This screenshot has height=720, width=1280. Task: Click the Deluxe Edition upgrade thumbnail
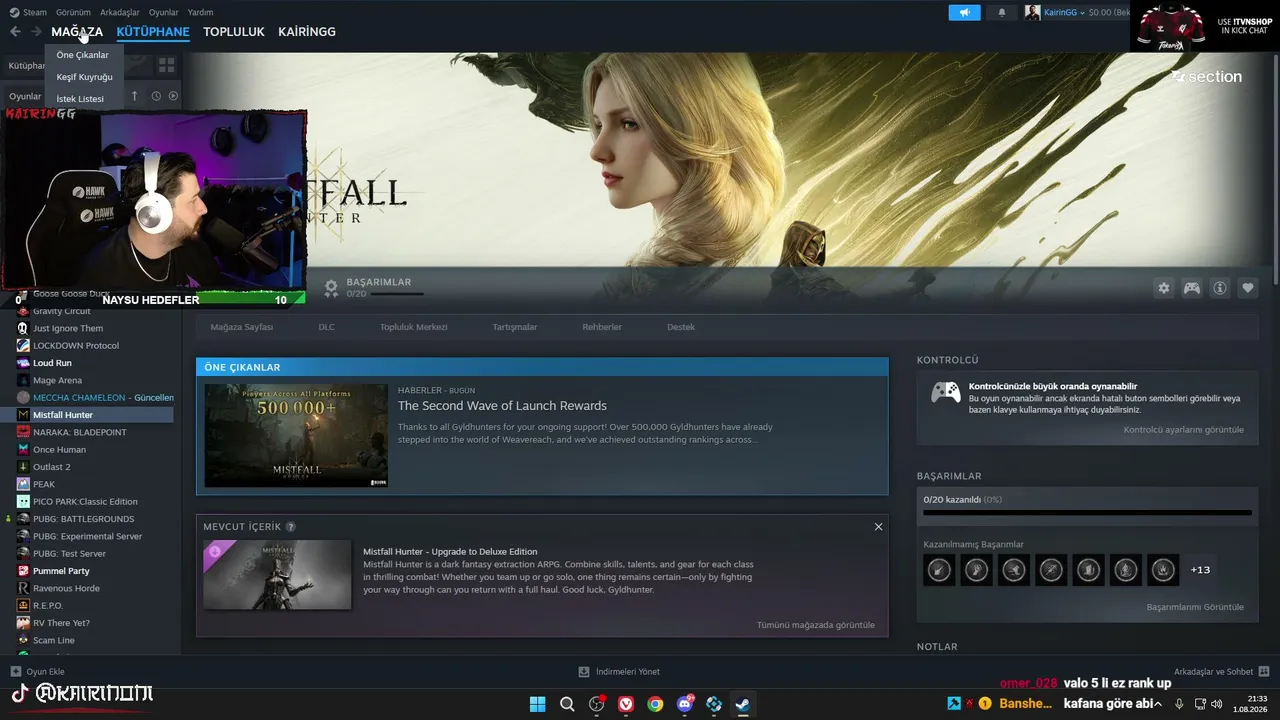point(277,575)
